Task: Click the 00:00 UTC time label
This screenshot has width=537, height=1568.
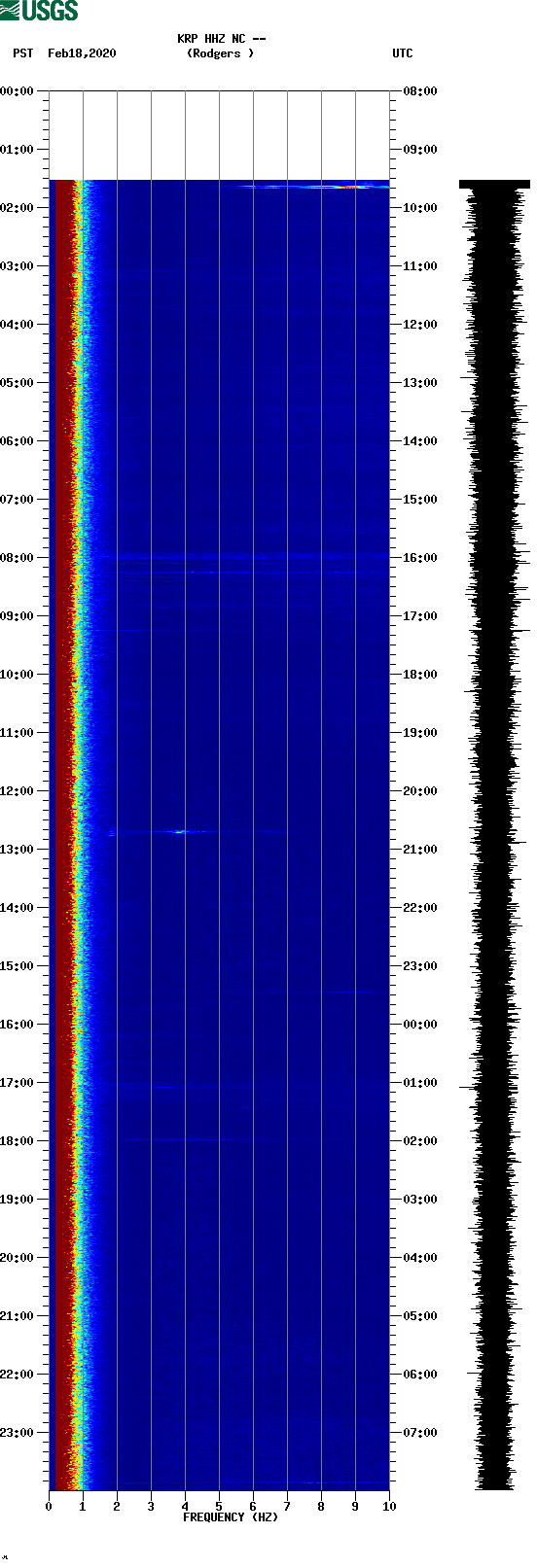Action: [x=420, y=1025]
